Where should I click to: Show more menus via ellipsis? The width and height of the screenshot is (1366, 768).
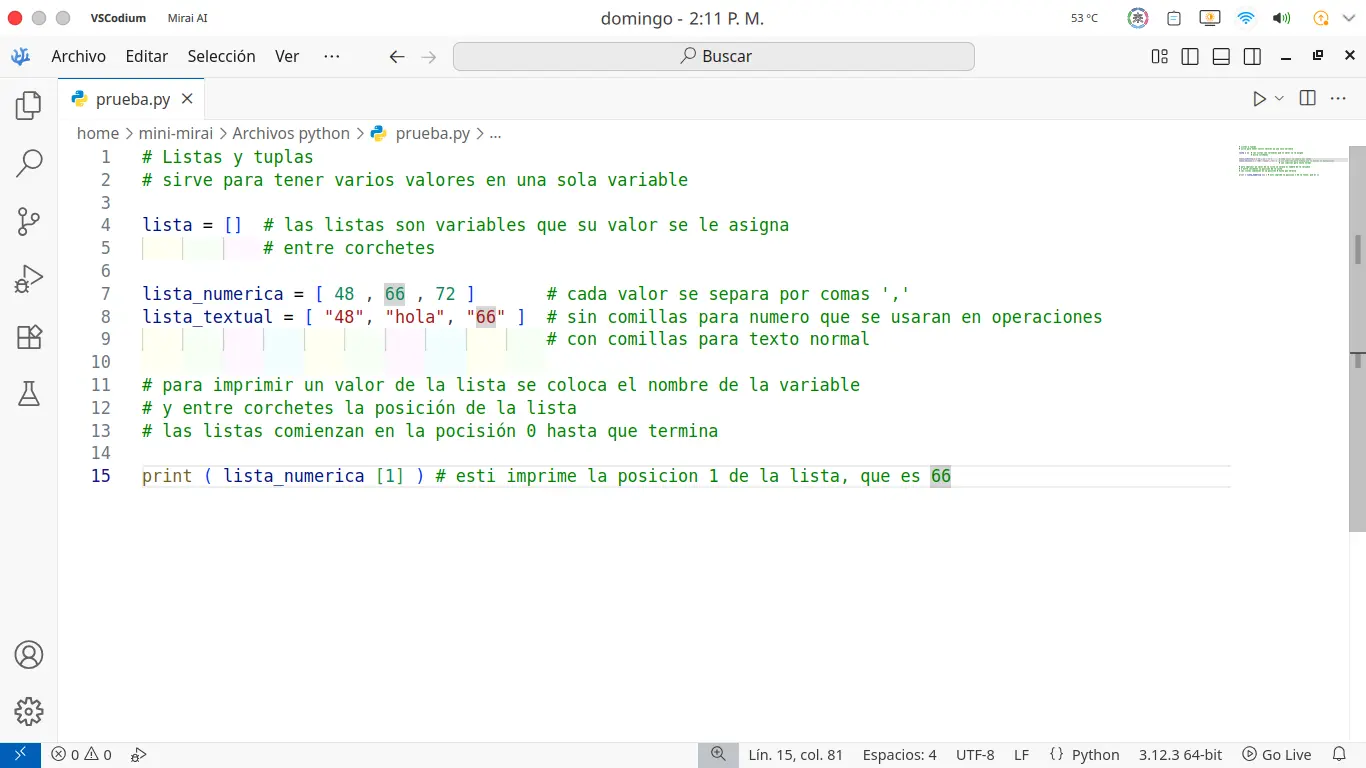pos(332,56)
